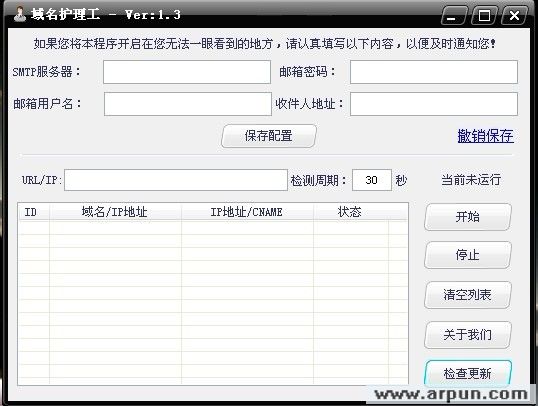Viewport: 538px width, 406px height.
Task: Click the 邮箱用户名 text box
Action: 188,104
